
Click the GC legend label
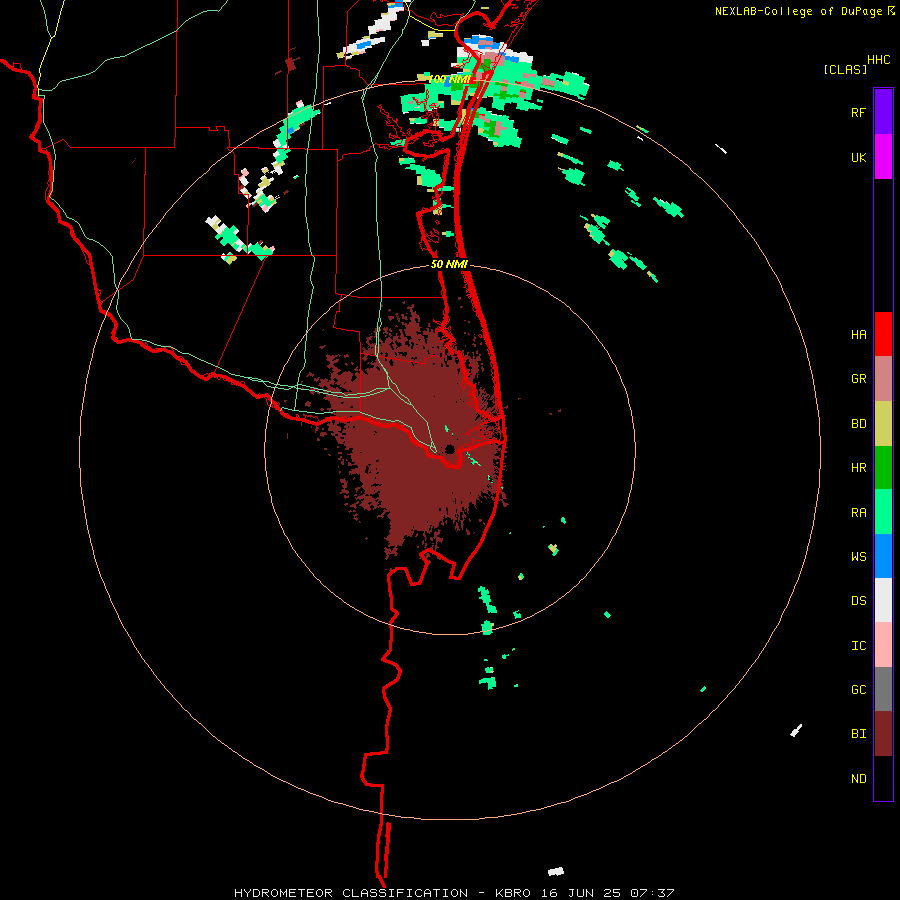tap(858, 690)
